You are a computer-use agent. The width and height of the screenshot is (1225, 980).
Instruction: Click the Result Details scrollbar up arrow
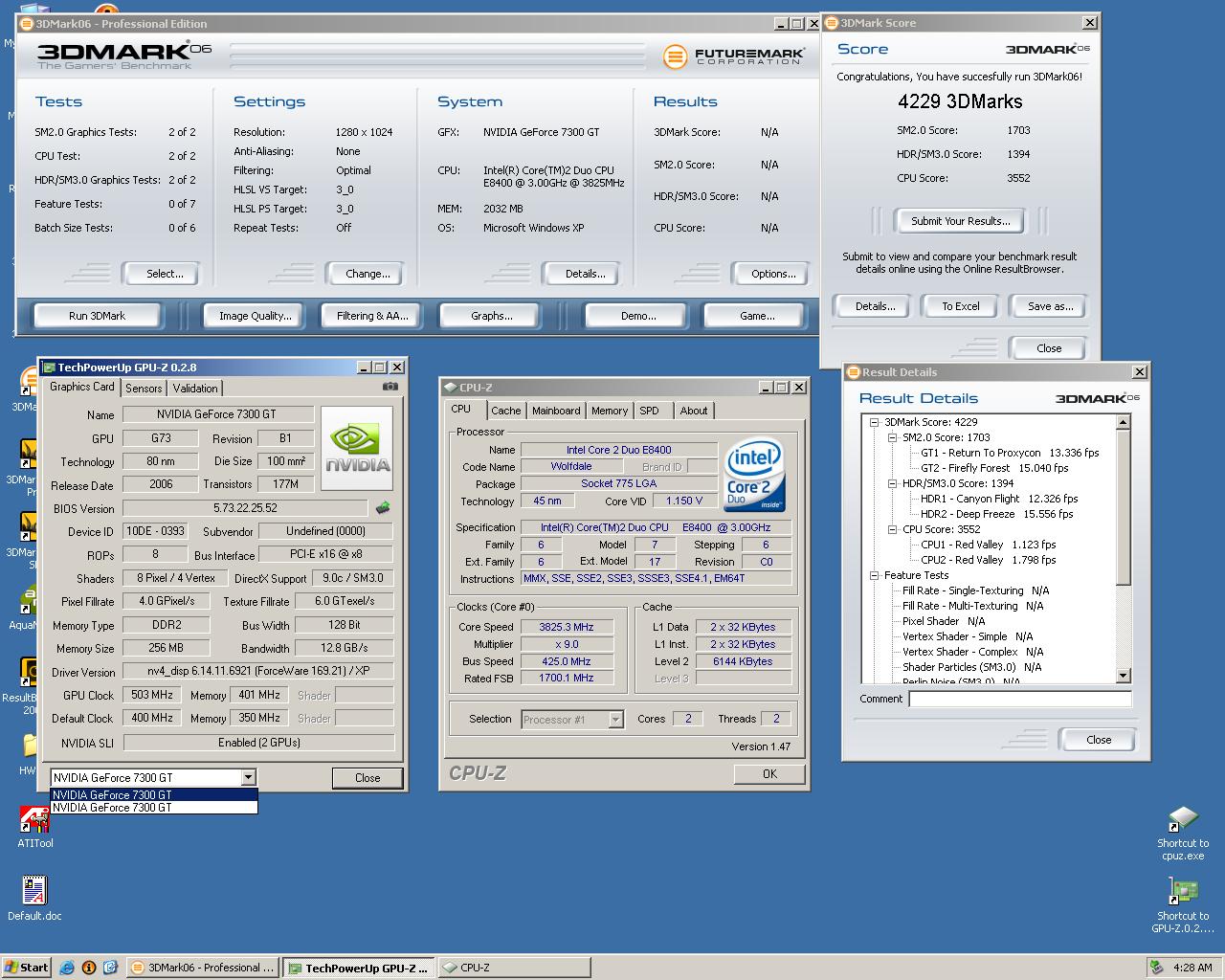click(1124, 422)
